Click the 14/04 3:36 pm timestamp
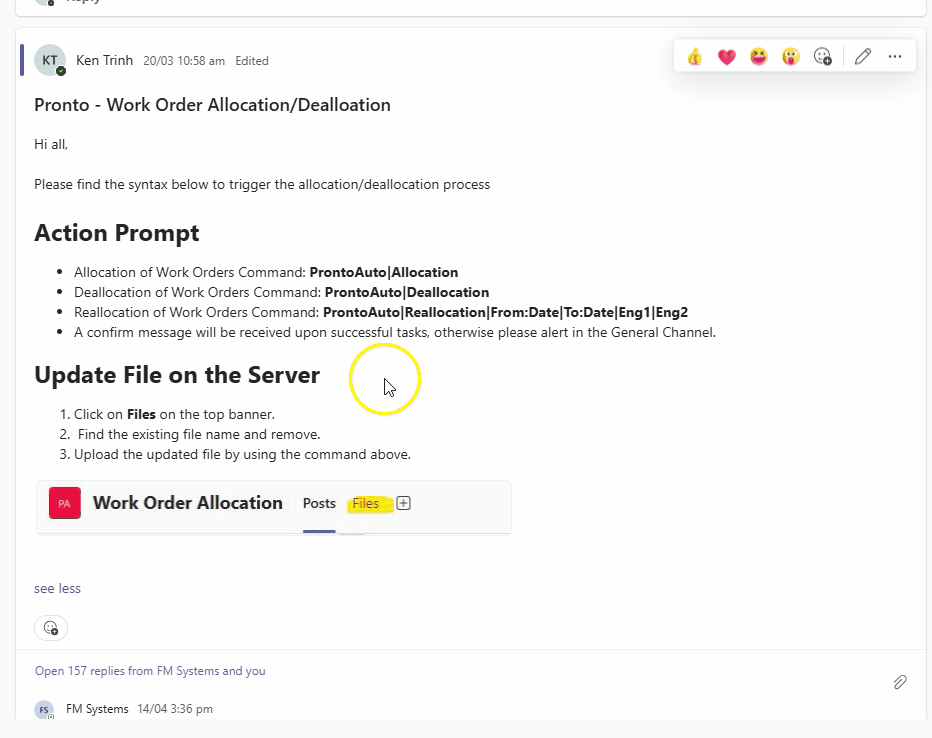This screenshot has height=738, width=932. [175, 709]
